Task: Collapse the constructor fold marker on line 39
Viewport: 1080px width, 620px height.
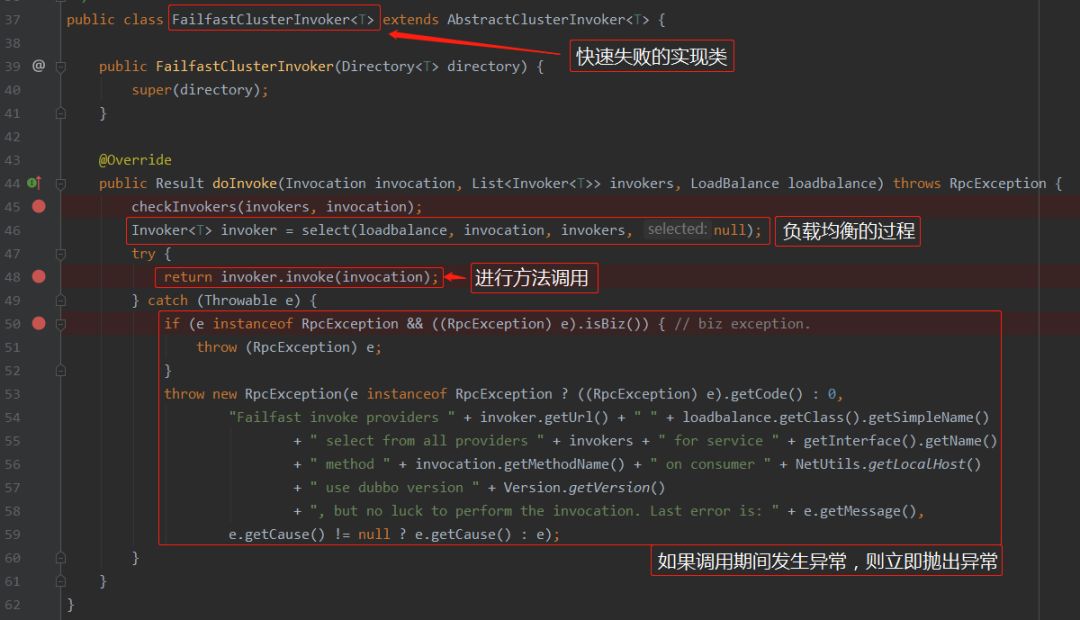Action: tap(61, 67)
